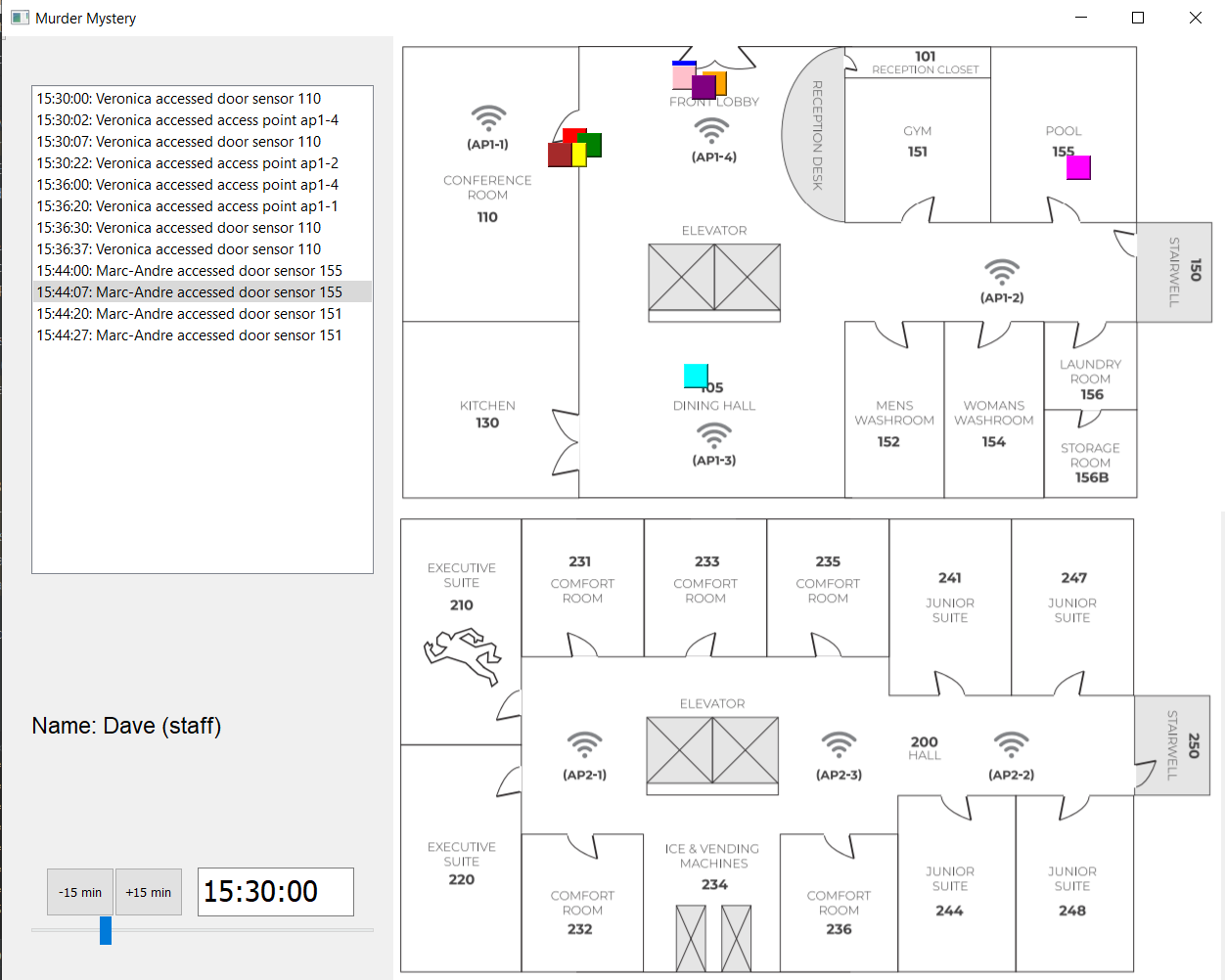Click the AP2-3 wifi access point icon
The height and width of the screenshot is (980, 1225).
(839, 744)
